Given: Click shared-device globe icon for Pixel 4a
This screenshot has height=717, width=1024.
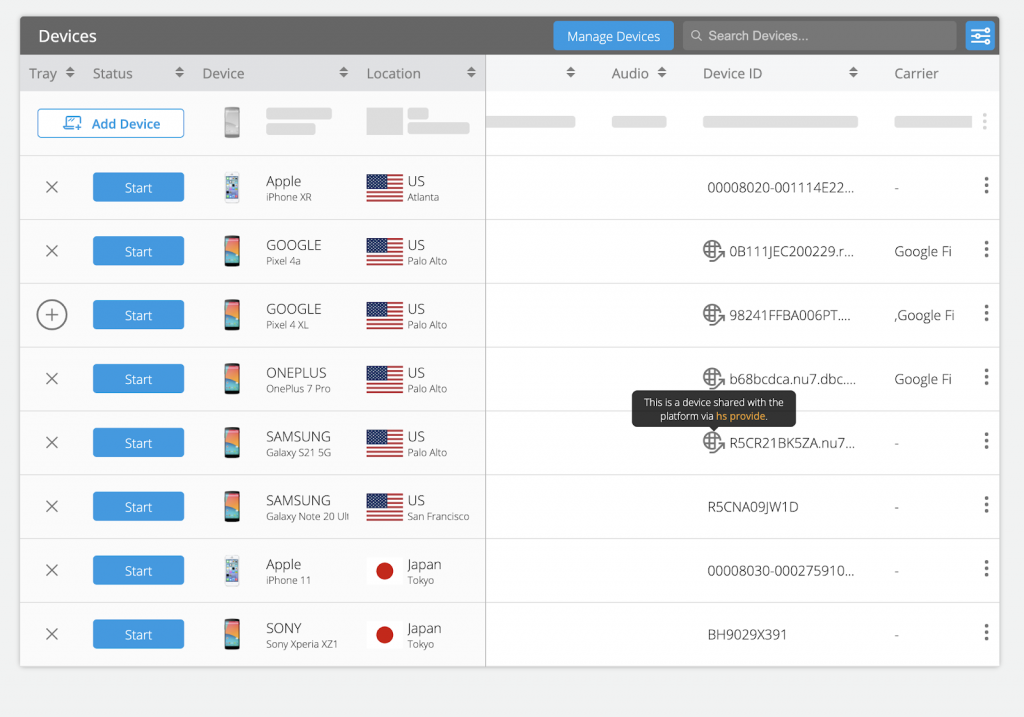Looking at the screenshot, I should (x=713, y=251).
